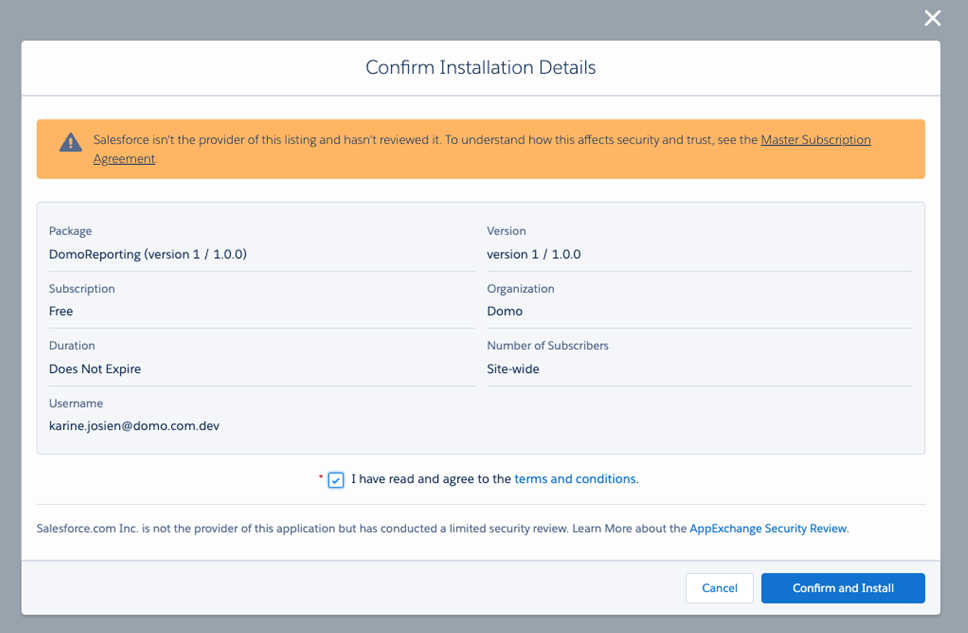Viewport: 968px width, 633px height.
Task: Click the Duration value Does Not Expire
Action: pyautogui.click(x=94, y=369)
